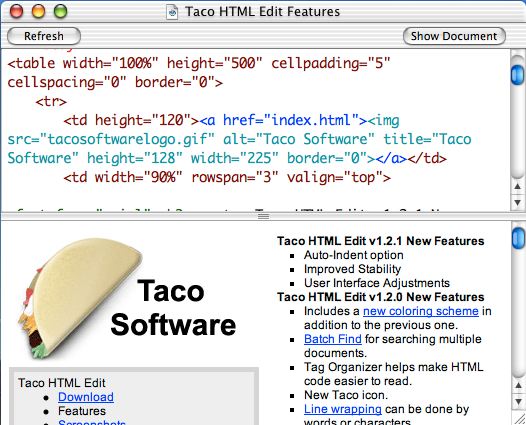Click the preview pane scroll down arrow

[518, 401]
